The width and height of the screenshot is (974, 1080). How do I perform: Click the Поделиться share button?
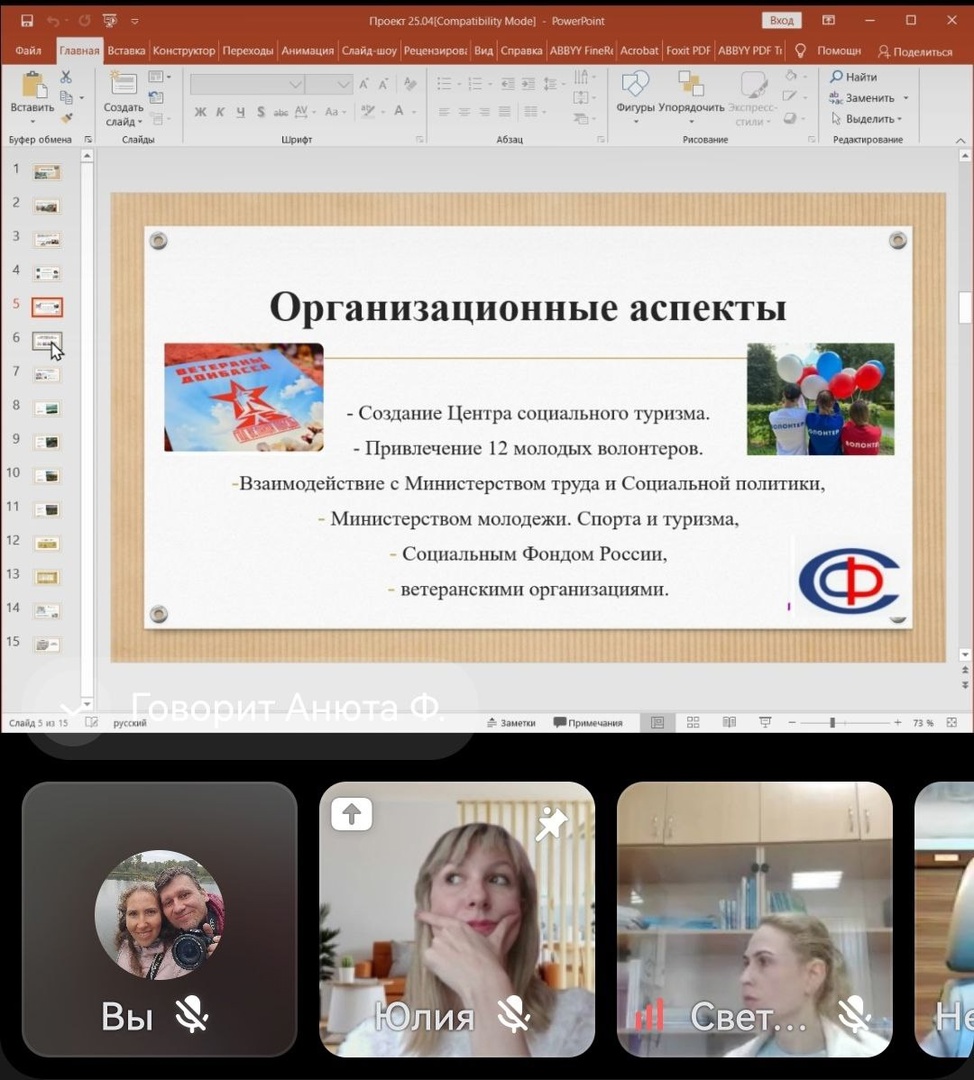(x=915, y=51)
